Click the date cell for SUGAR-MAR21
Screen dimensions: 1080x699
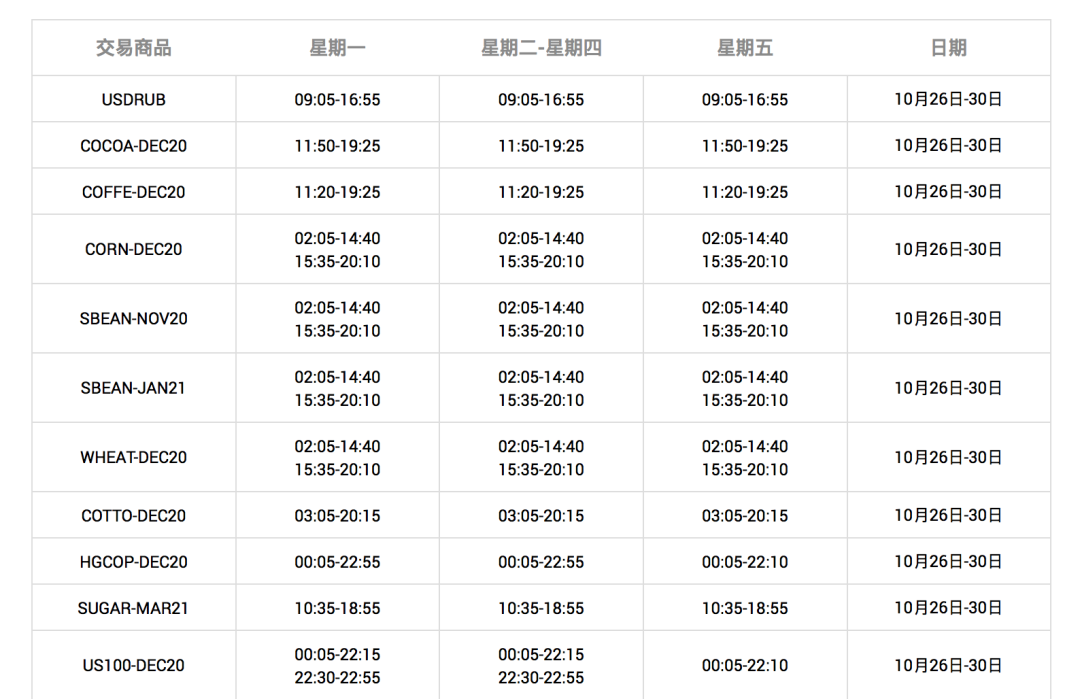[x=948, y=608]
